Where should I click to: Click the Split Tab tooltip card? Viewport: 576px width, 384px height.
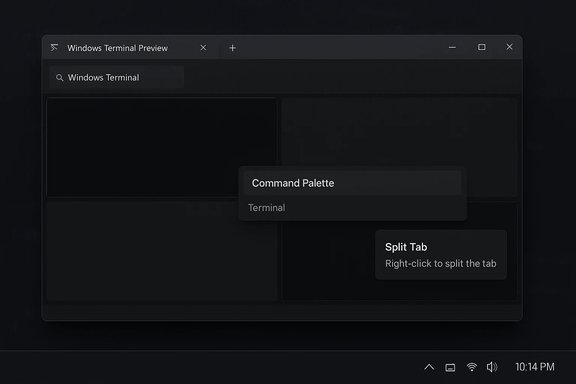coord(441,255)
